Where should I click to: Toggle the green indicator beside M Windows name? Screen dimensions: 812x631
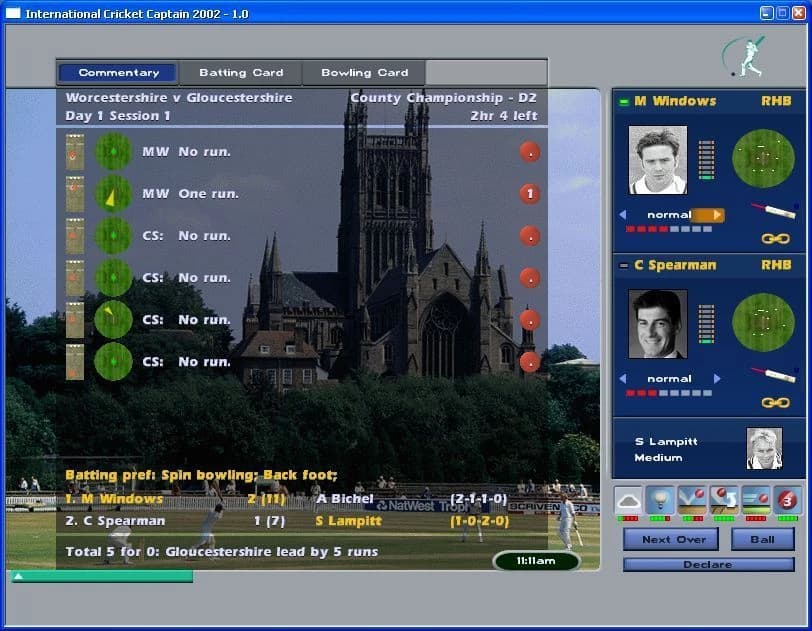[x=624, y=101]
